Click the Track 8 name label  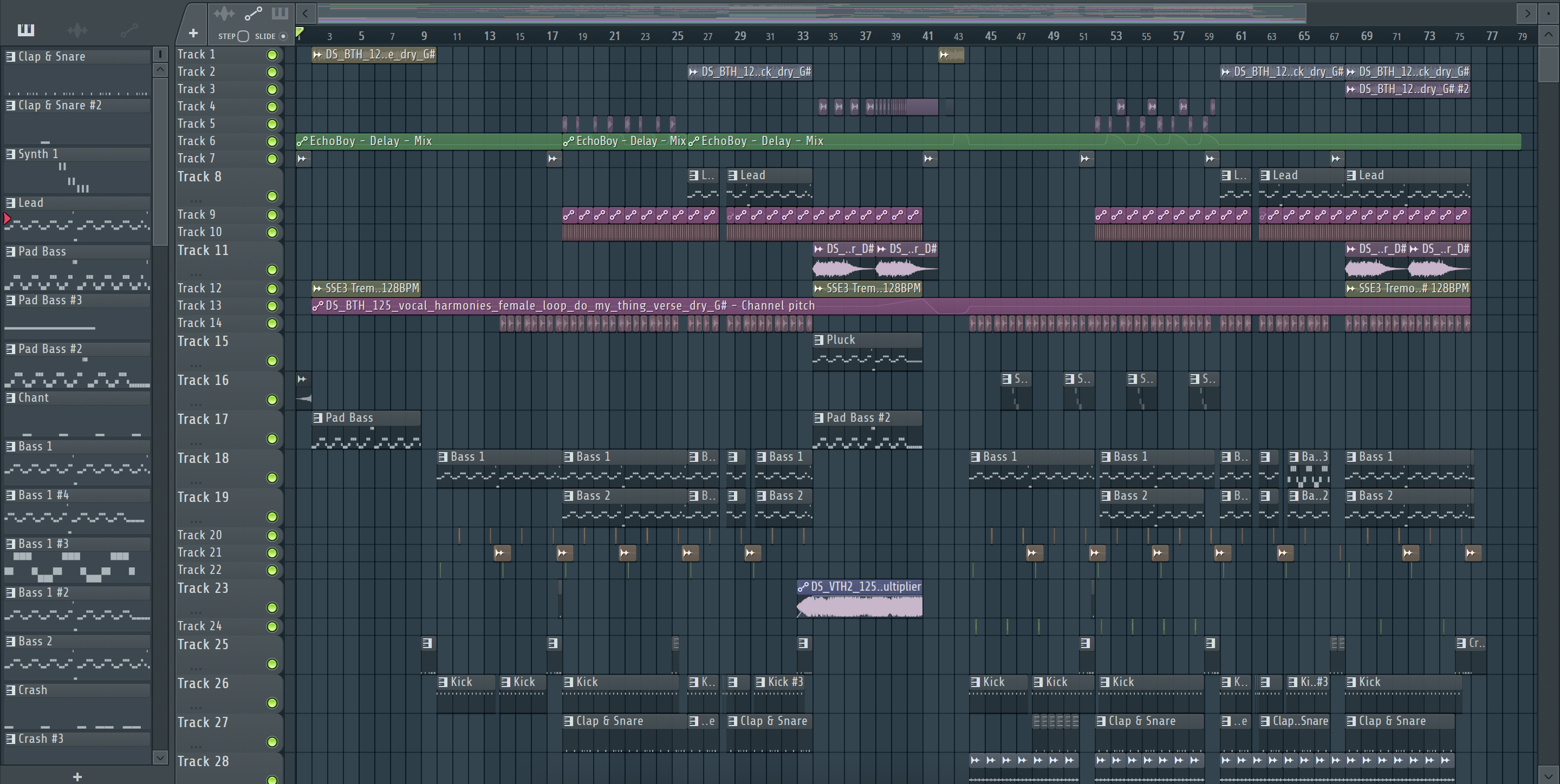click(x=199, y=177)
